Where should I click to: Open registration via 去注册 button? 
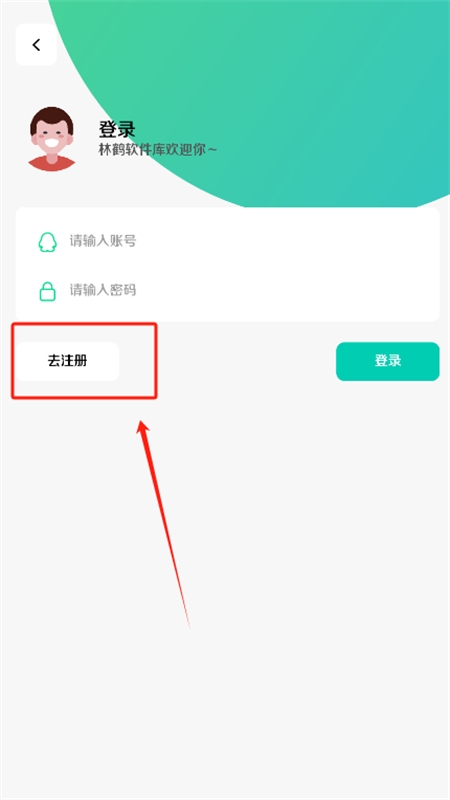point(67,361)
